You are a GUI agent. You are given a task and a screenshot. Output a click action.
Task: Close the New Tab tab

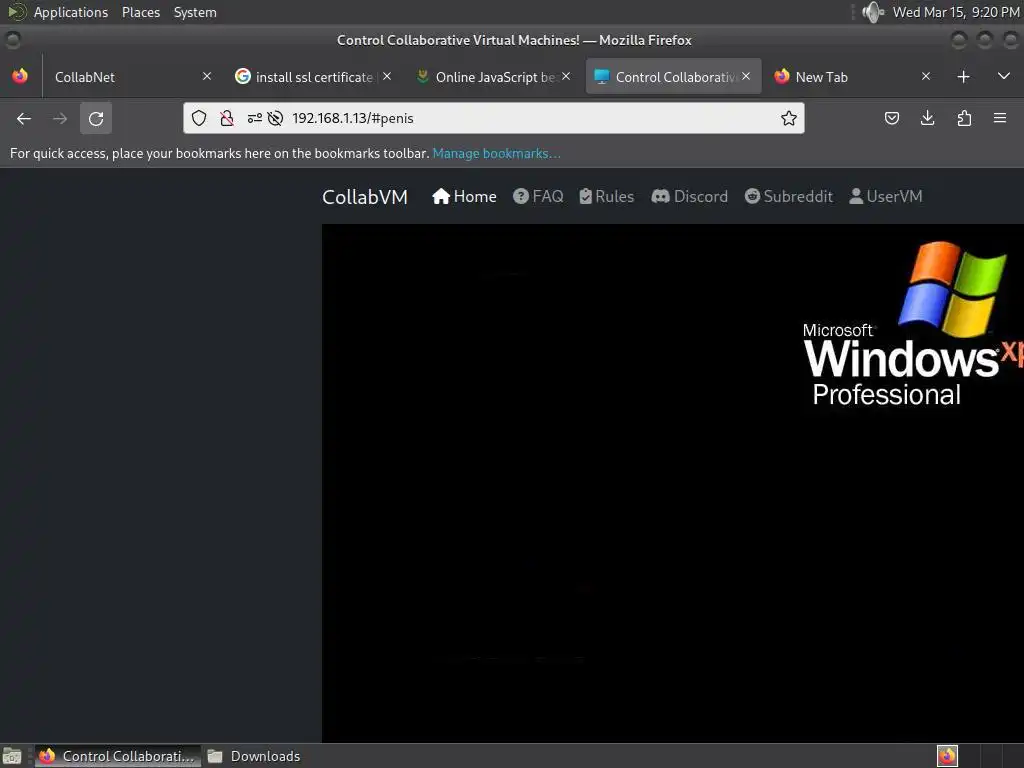(926, 76)
